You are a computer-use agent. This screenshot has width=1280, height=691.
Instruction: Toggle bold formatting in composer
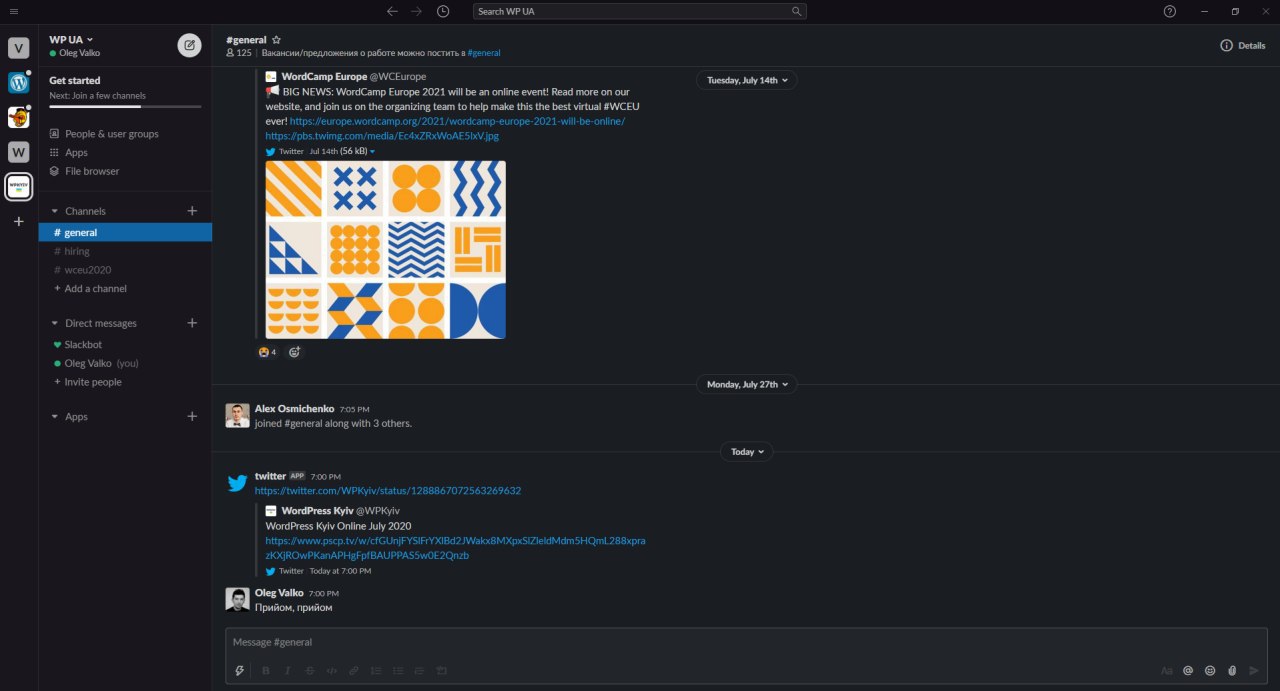[265, 670]
